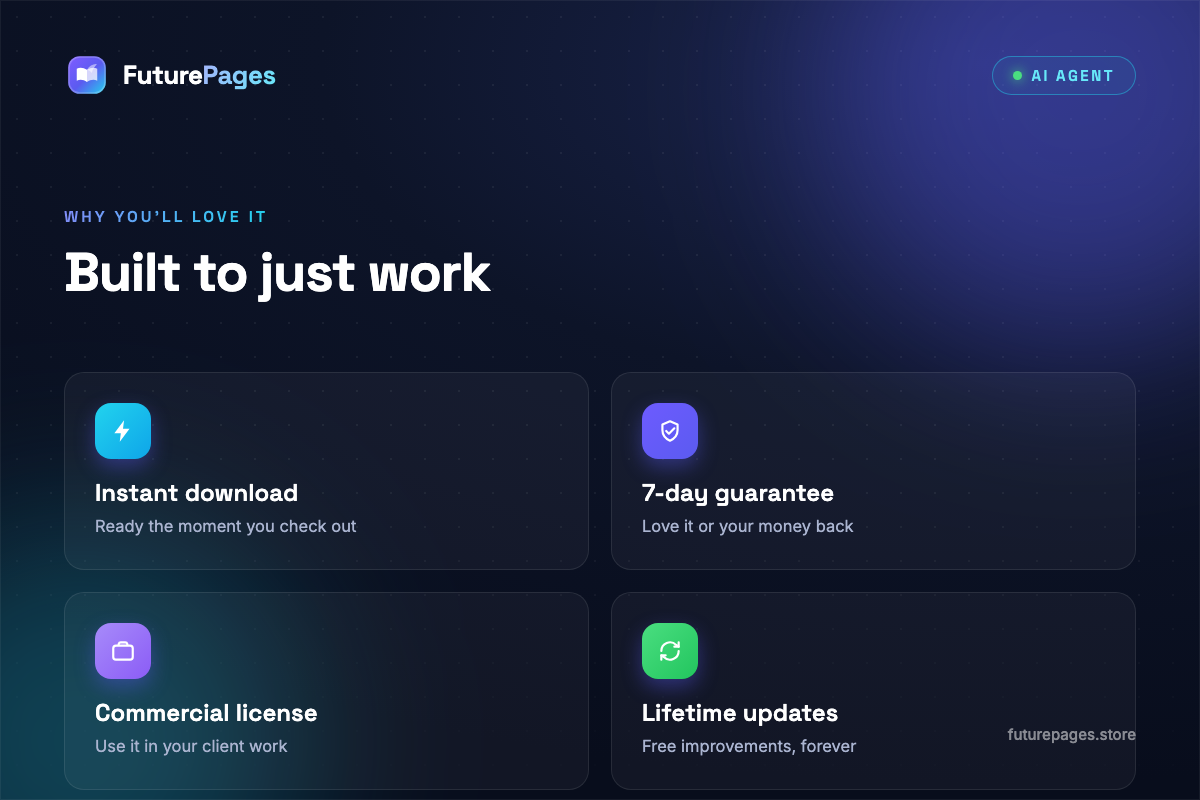This screenshot has width=1200, height=800.
Task: Select the Instant download heading
Action: [196, 493]
